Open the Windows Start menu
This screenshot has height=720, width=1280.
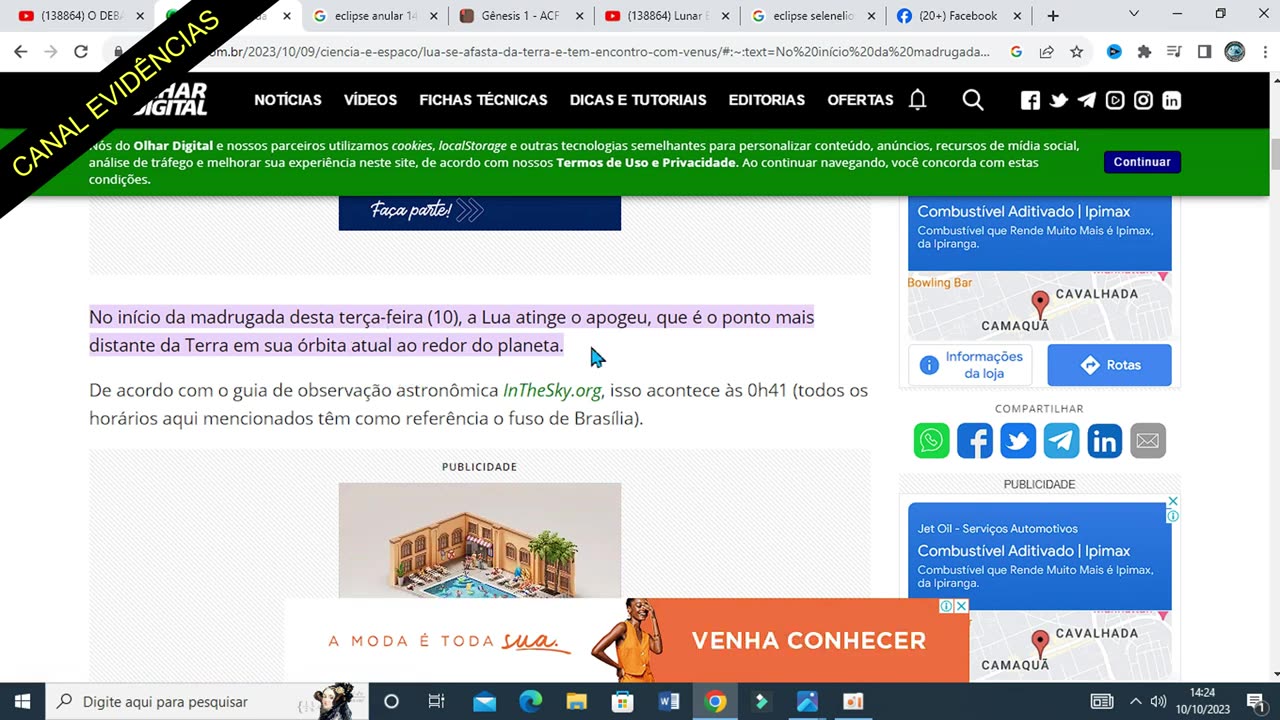click(x=22, y=702)
